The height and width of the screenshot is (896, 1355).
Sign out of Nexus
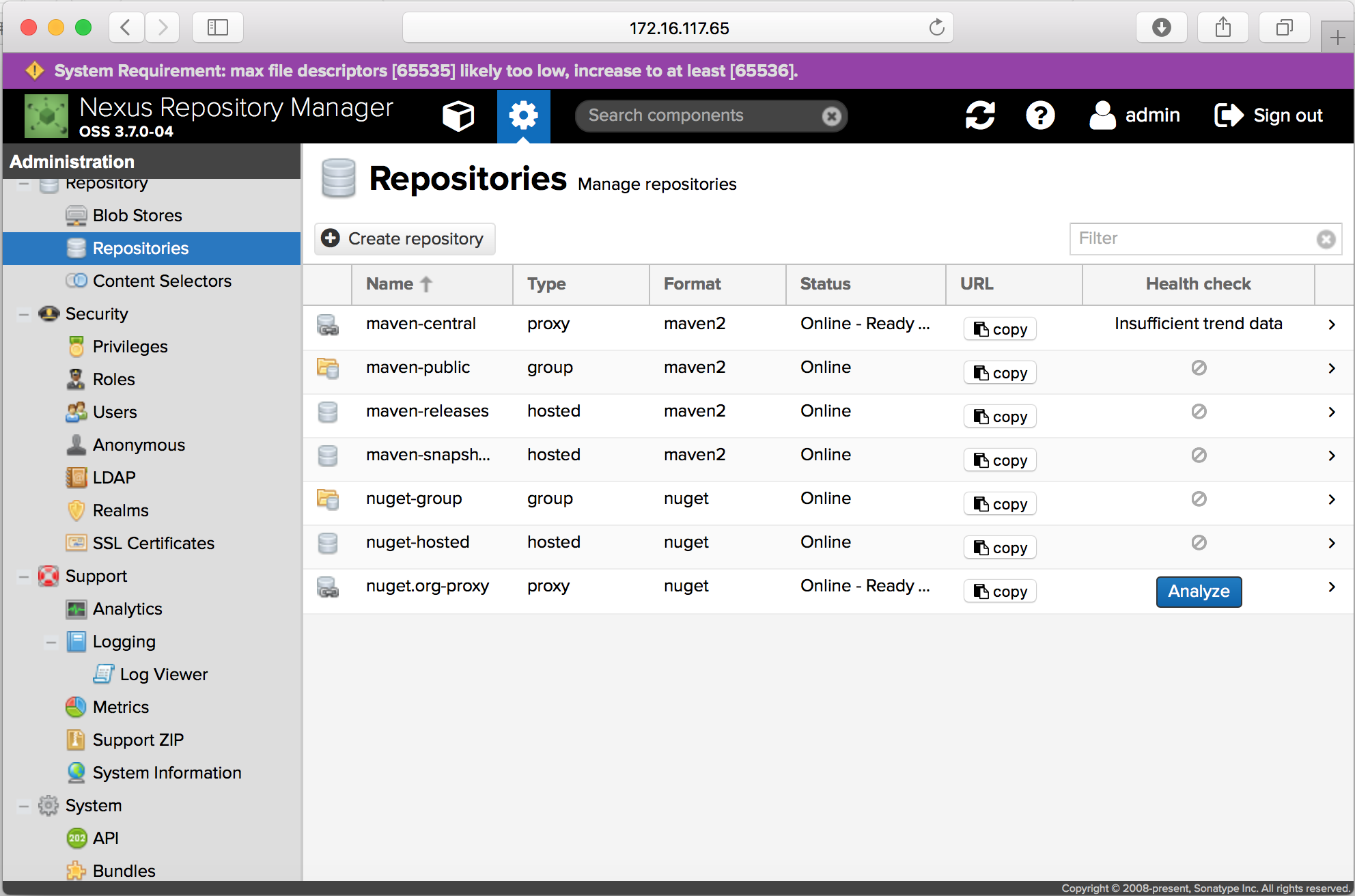click(1268, 115)
